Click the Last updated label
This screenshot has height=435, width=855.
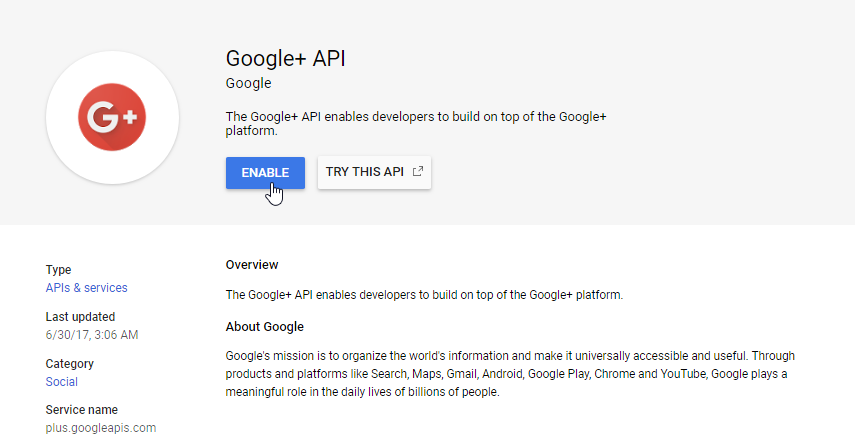pyautogui.click(x=80, y=317)
